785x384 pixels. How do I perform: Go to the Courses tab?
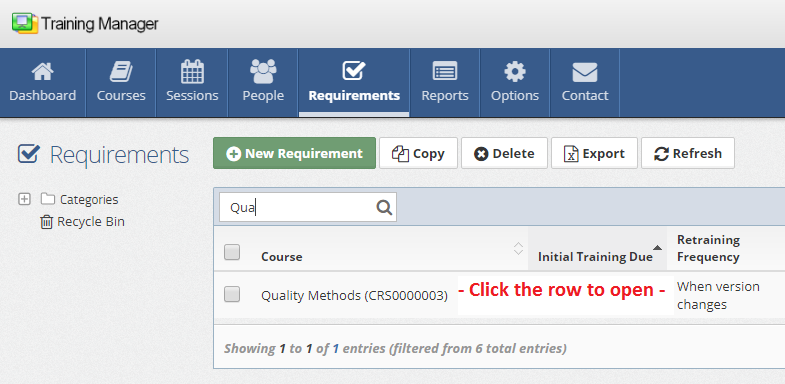point(121,83)
